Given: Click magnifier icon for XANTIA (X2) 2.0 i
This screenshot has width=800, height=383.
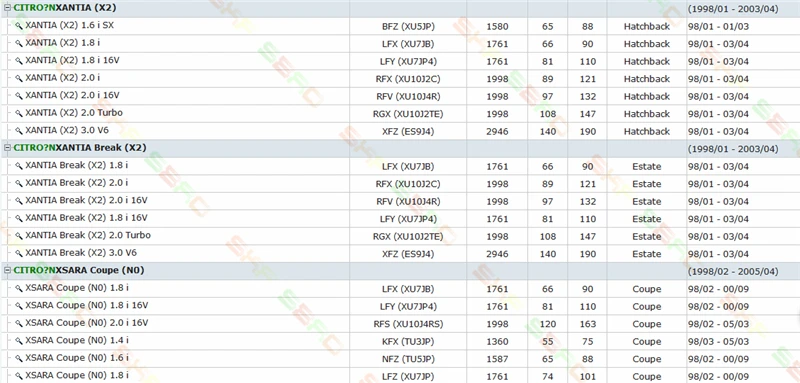Looking at the screenshot, I should tap(19, 79).
